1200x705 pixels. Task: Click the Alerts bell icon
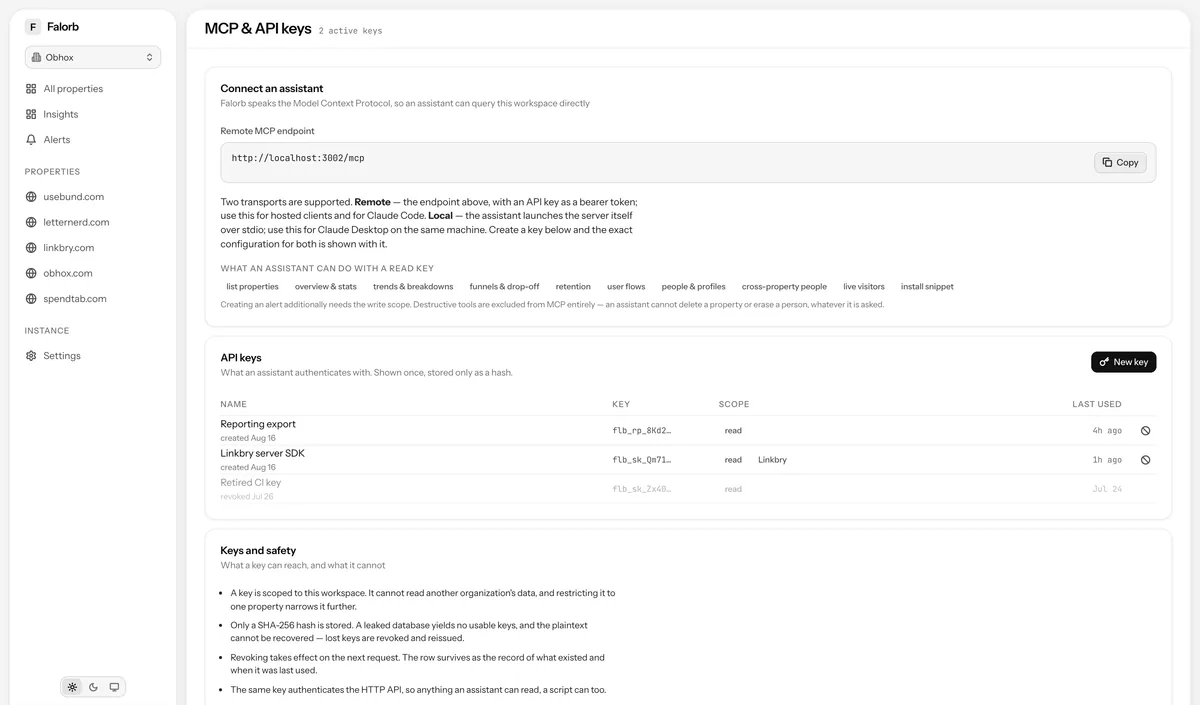(31, 140)
